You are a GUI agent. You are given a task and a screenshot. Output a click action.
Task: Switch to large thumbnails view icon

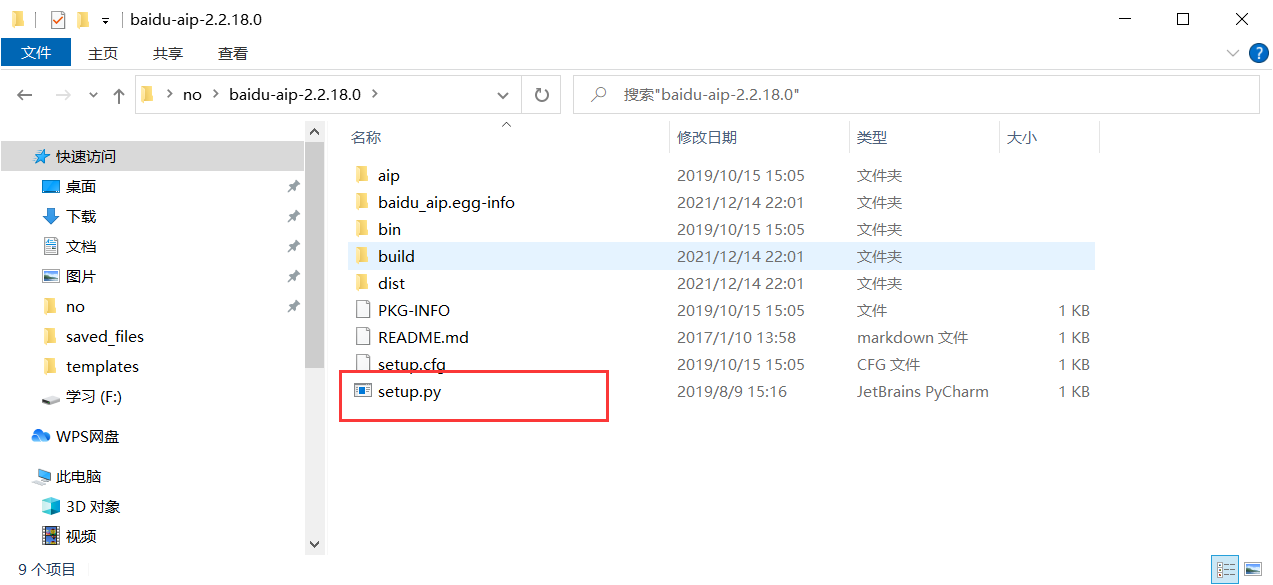pyautogui.click(x=1252, y=570)
